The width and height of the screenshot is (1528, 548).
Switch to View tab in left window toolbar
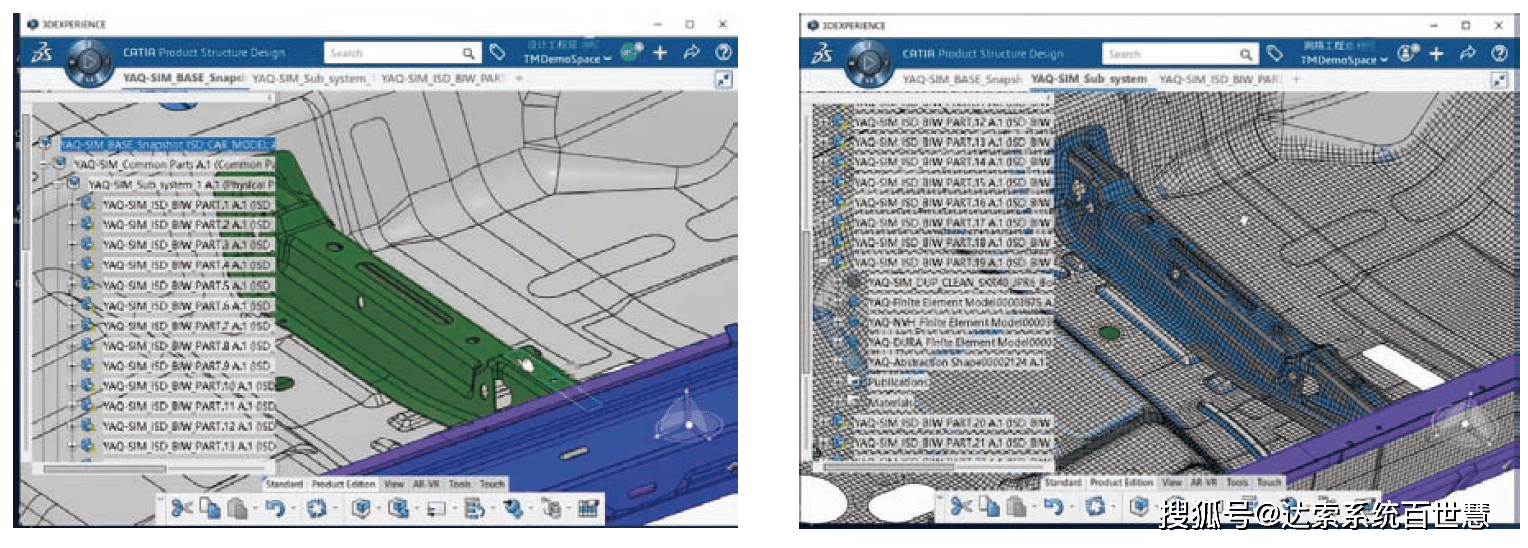(394, 484)
